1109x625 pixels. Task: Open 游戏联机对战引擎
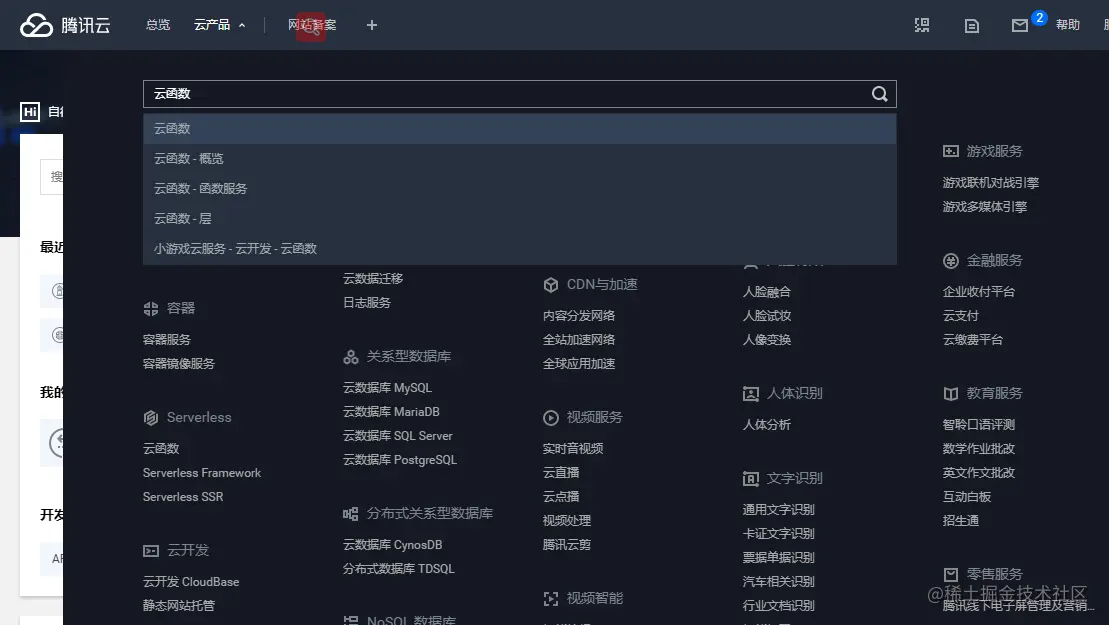pos(991,182)
